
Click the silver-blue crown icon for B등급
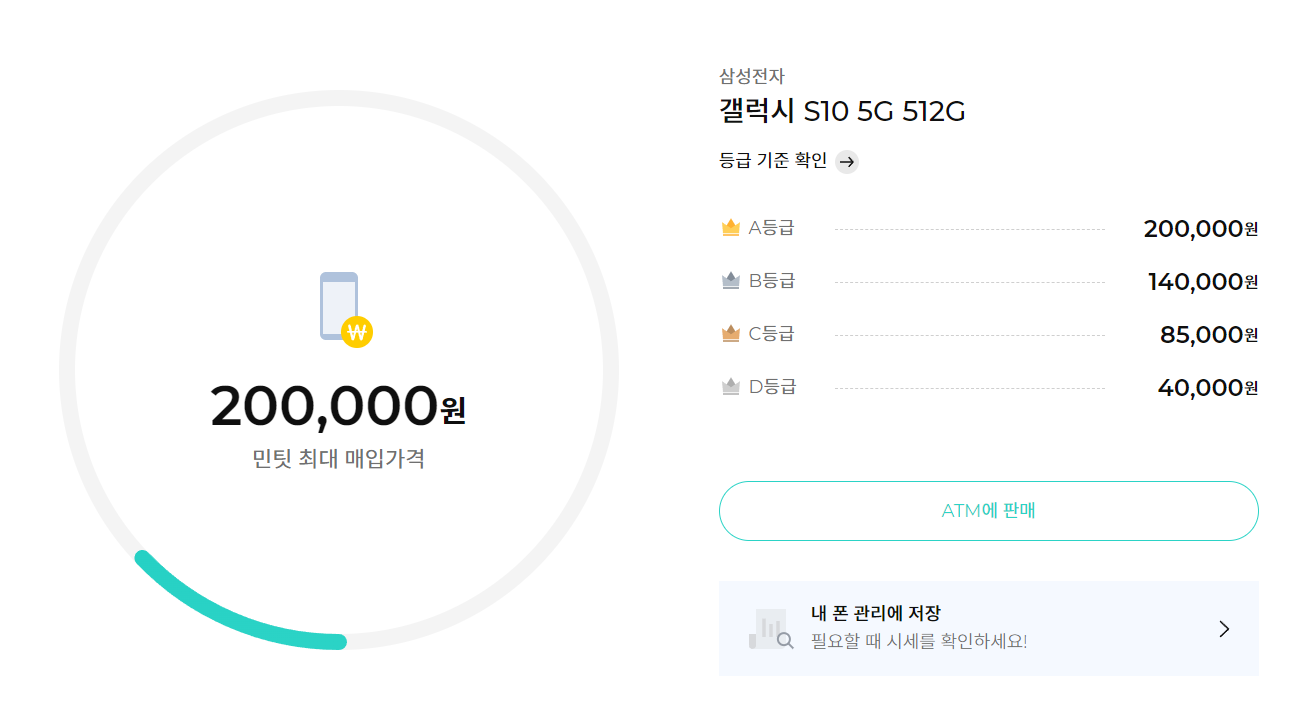[730, 281]
